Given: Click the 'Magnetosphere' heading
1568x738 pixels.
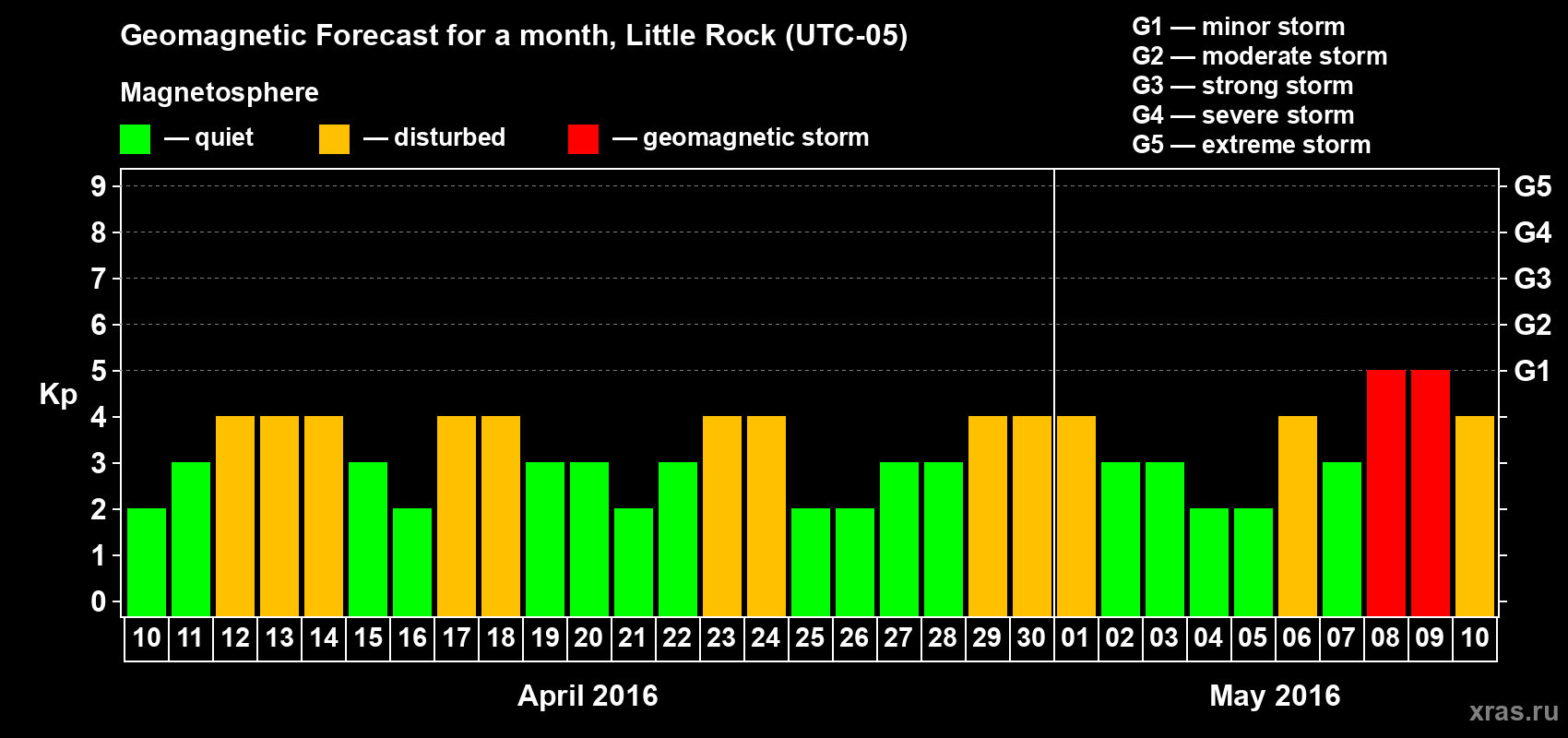Looking at the screenshot, I should 220,92.
